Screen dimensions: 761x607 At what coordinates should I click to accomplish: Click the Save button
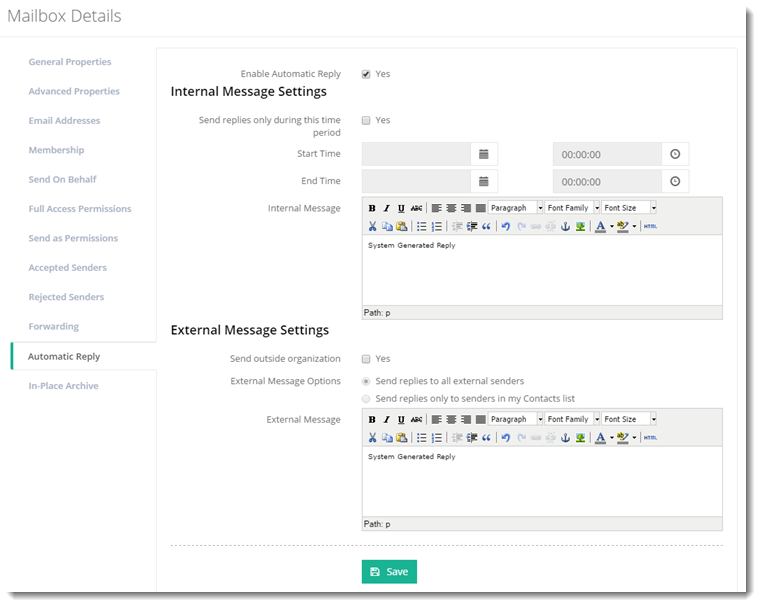tap(389, 572)
